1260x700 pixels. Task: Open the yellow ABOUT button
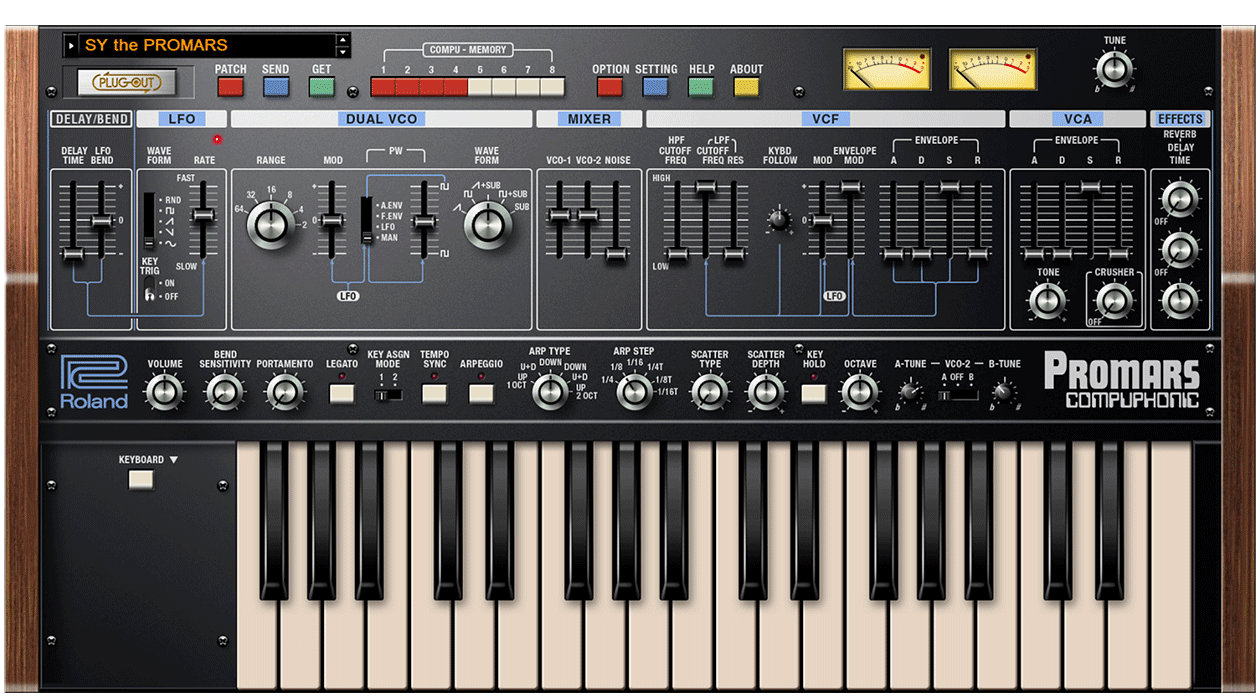747,86
